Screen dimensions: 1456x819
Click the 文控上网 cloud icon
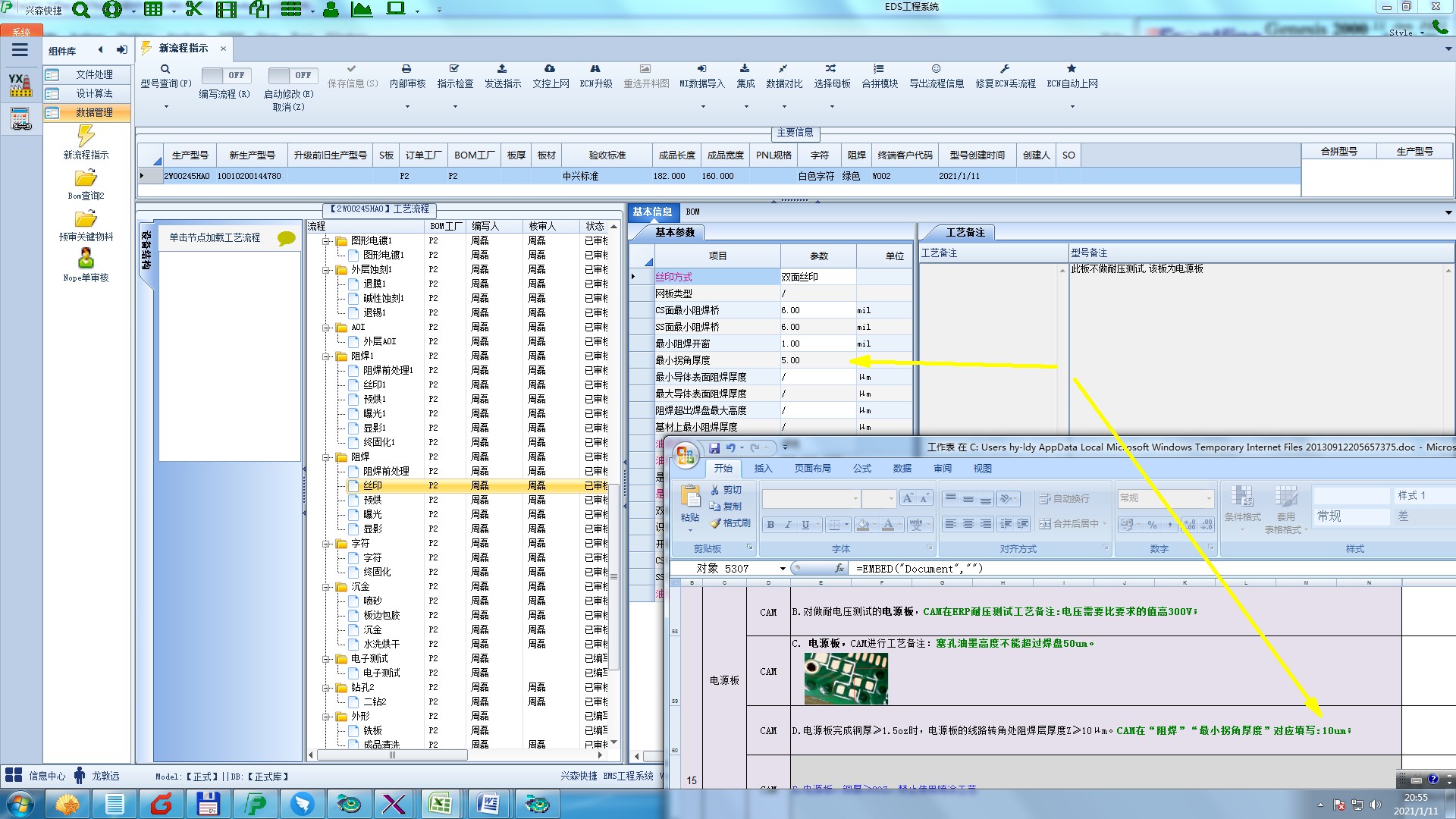(x=550, y=69)
